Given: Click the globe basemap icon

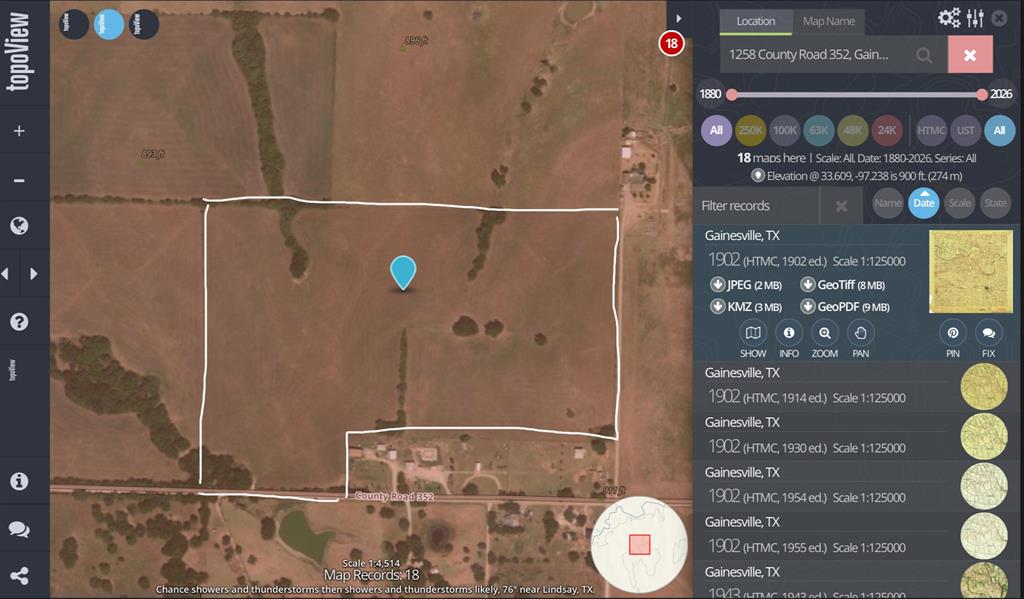Looking at the screenshot, I should [19, 226].
